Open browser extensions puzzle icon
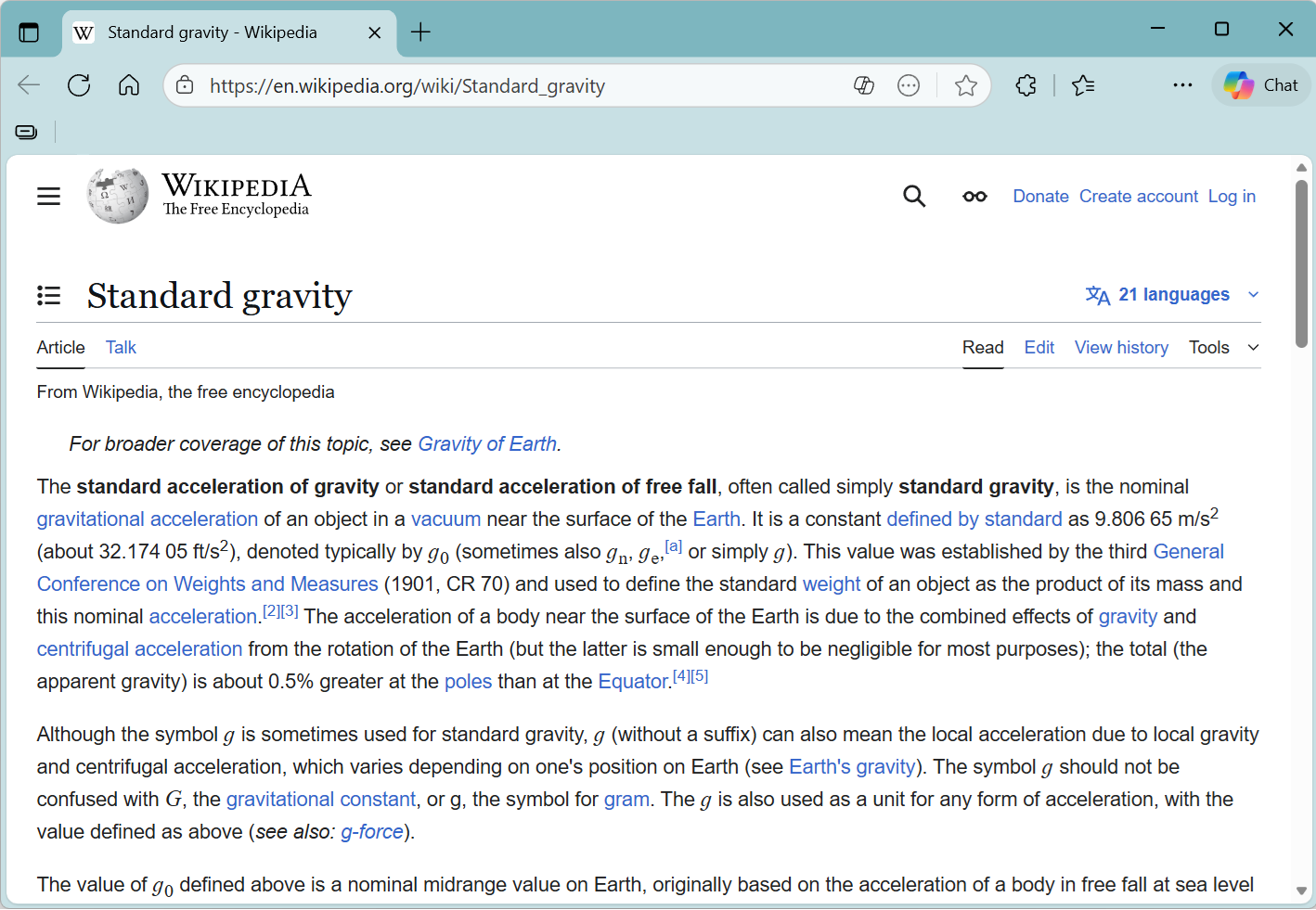Viewport: 1316px width, 910px height. click(x=1026, y=86)
